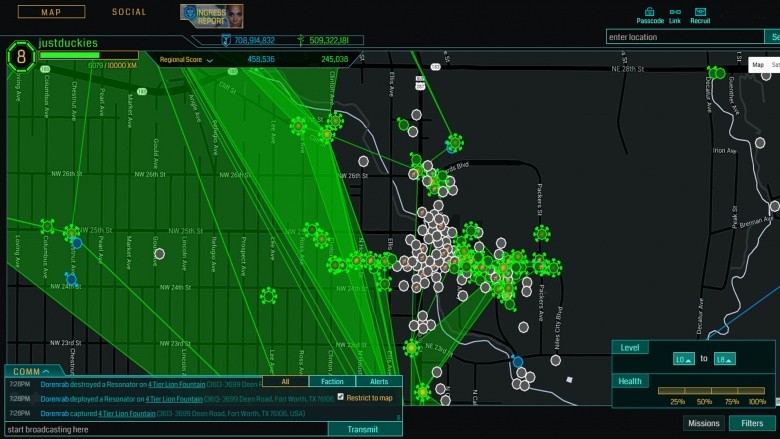Open the Missions button
780x439 pixels.
pos(703,423)
